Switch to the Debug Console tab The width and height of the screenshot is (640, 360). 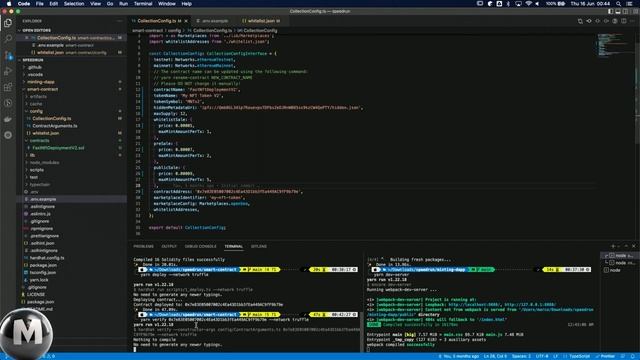click(200, 247)
